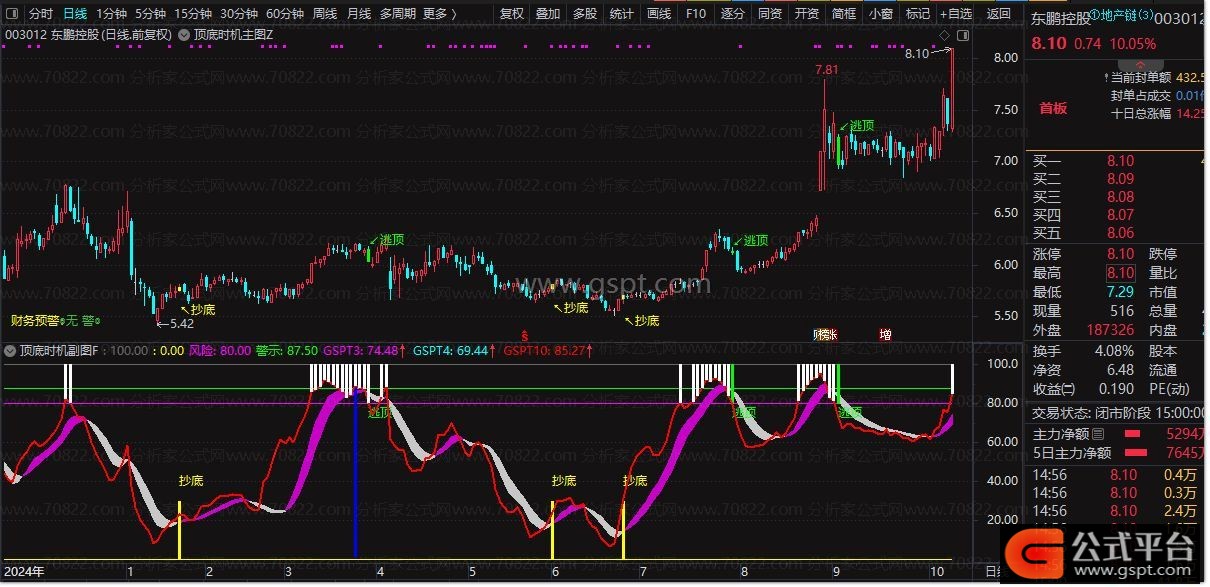Toggle the left sidebar panel icon
This screenshot has width=1210, height=587.
click(x=13, y=14)
